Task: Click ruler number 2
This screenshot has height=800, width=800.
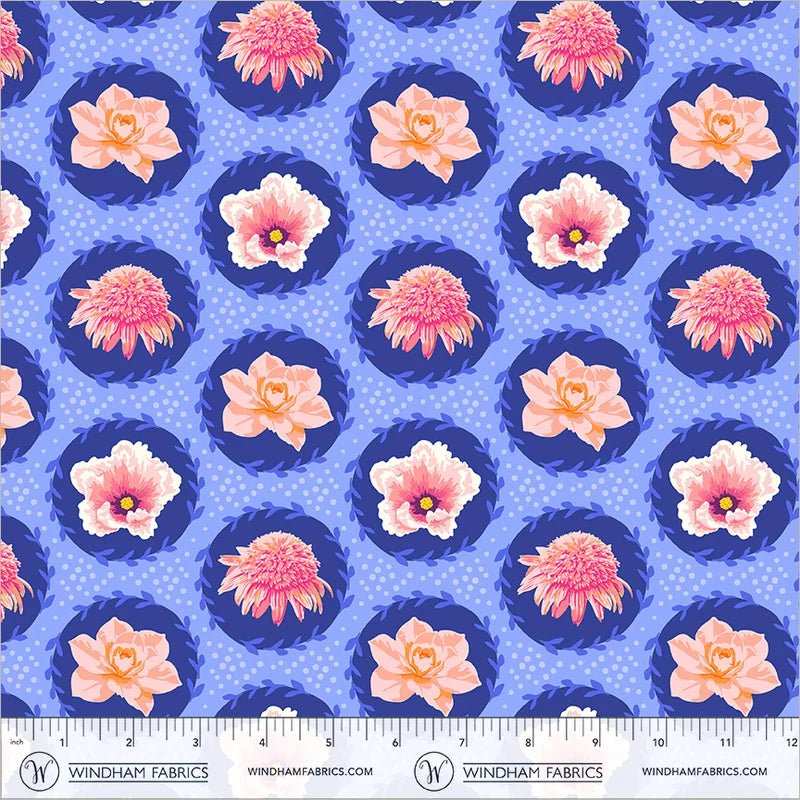Action: [x=129, y=742]
